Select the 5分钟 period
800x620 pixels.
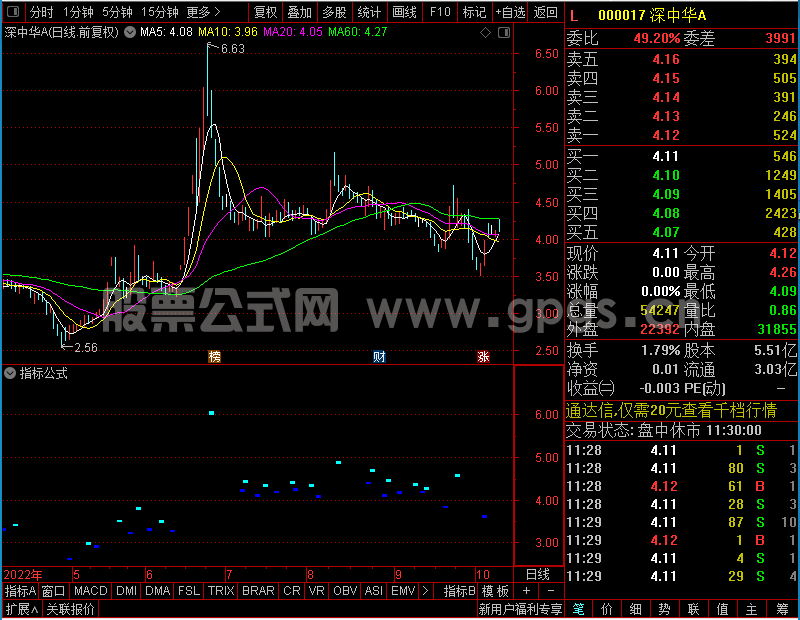pyautogui.click(x=117, y=12)
